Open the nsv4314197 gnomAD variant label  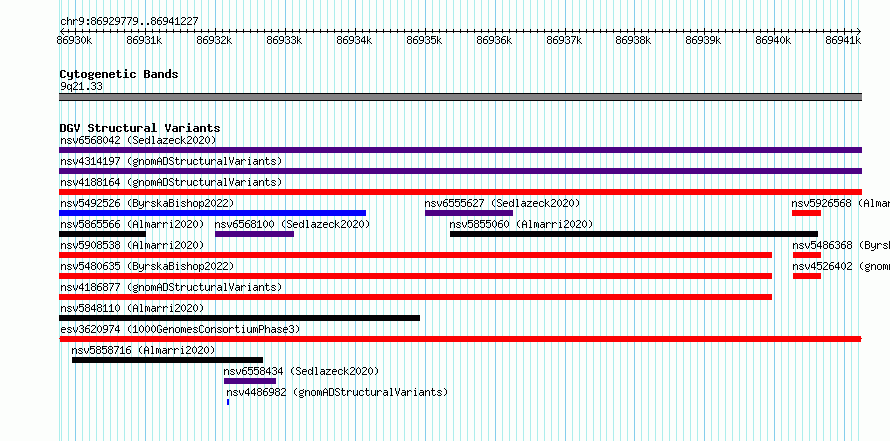[x=171, y=161]
